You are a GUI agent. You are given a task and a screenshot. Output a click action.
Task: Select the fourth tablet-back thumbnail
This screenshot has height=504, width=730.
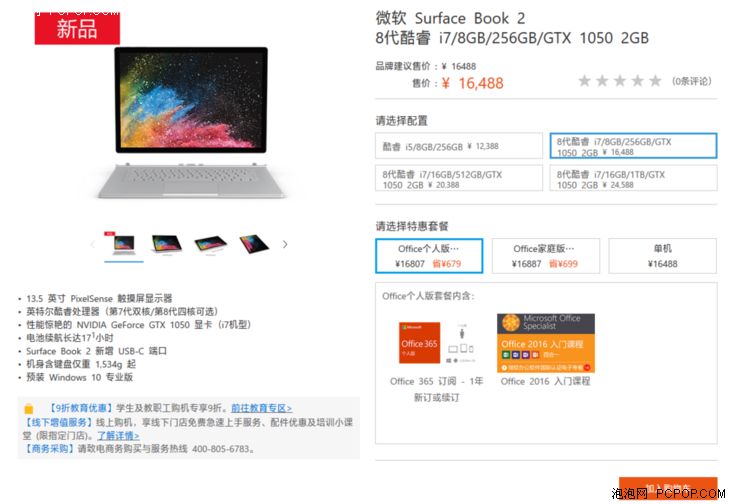254,244
